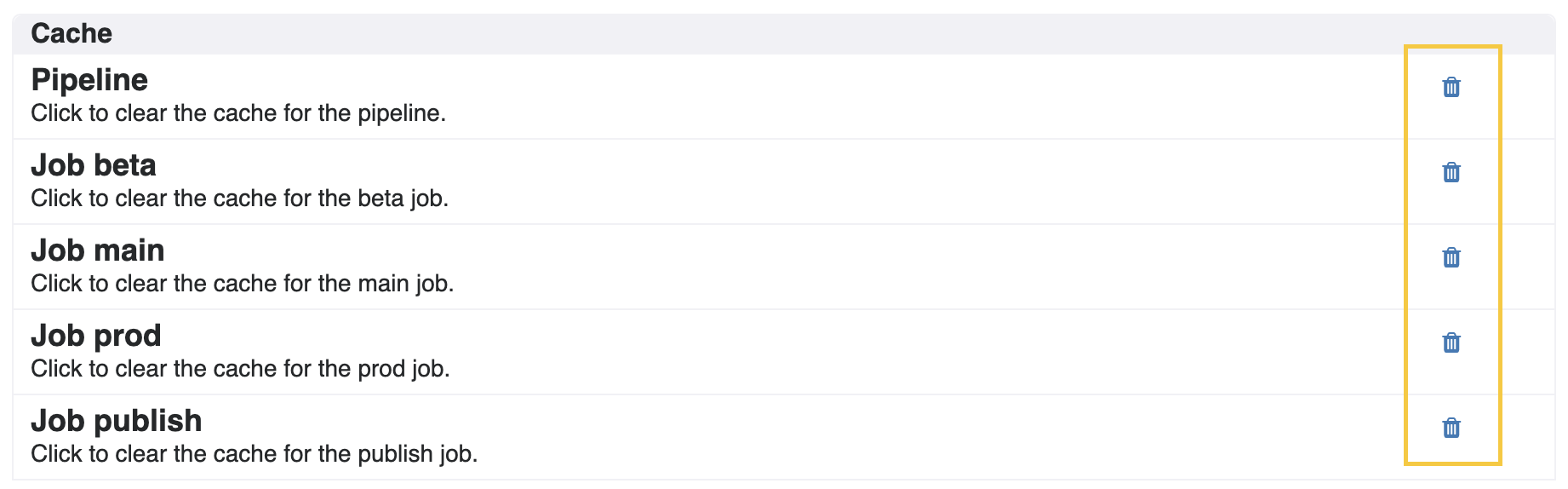Delete the Job main cache via trash icon
1568x489 pixels.
click(x=1451, y=257)
